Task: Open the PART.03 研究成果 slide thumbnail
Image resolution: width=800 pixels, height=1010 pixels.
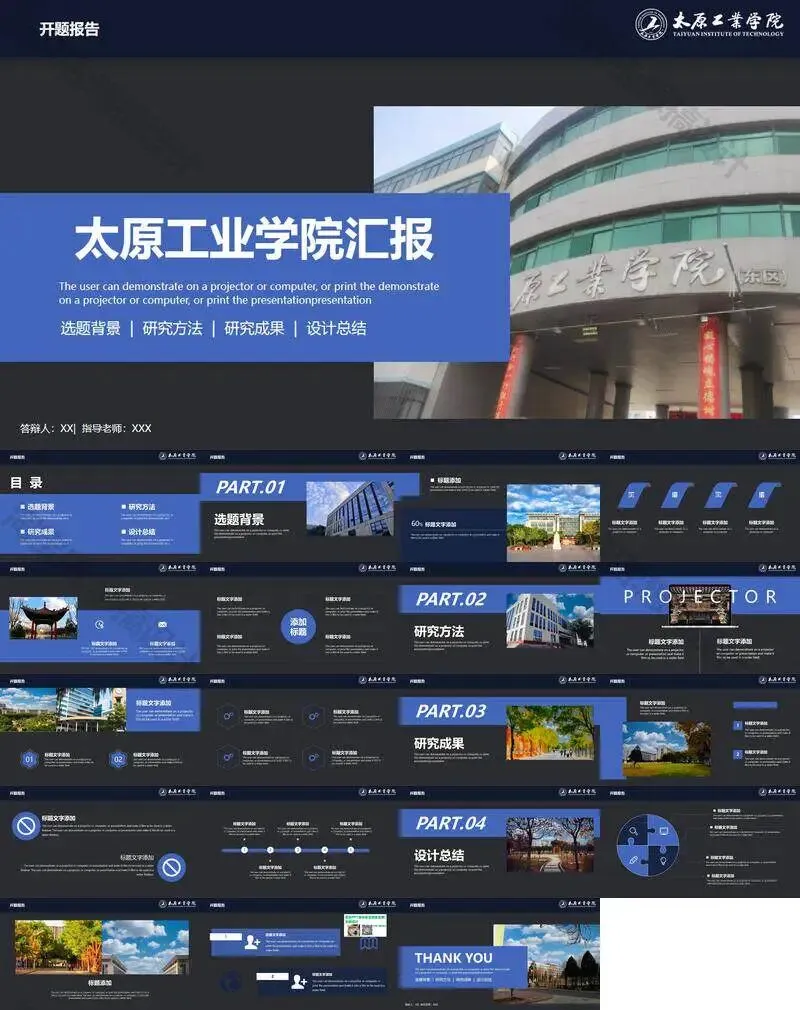Action: pos(499,730)
